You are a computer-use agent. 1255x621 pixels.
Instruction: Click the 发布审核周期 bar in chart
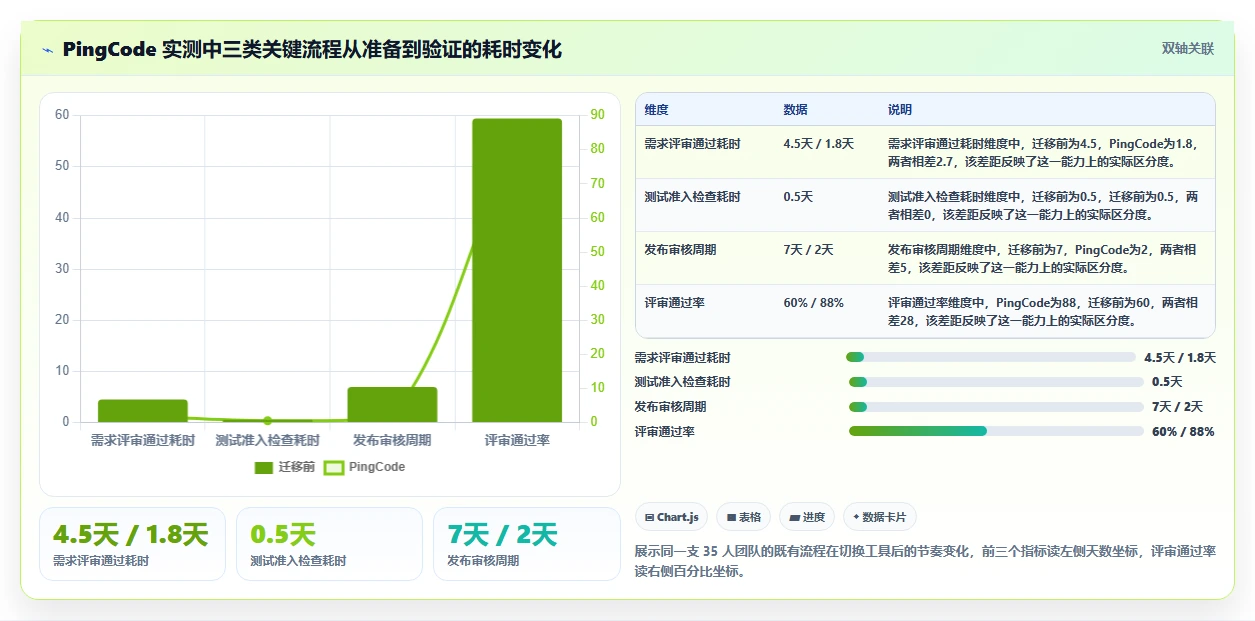click(392, 404)
